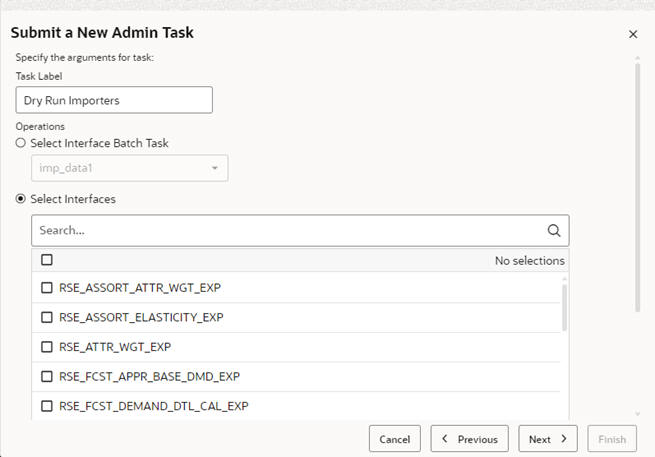Check RSE_ASSORT_ATTR_WGT_EXP interface

point(47,288)
